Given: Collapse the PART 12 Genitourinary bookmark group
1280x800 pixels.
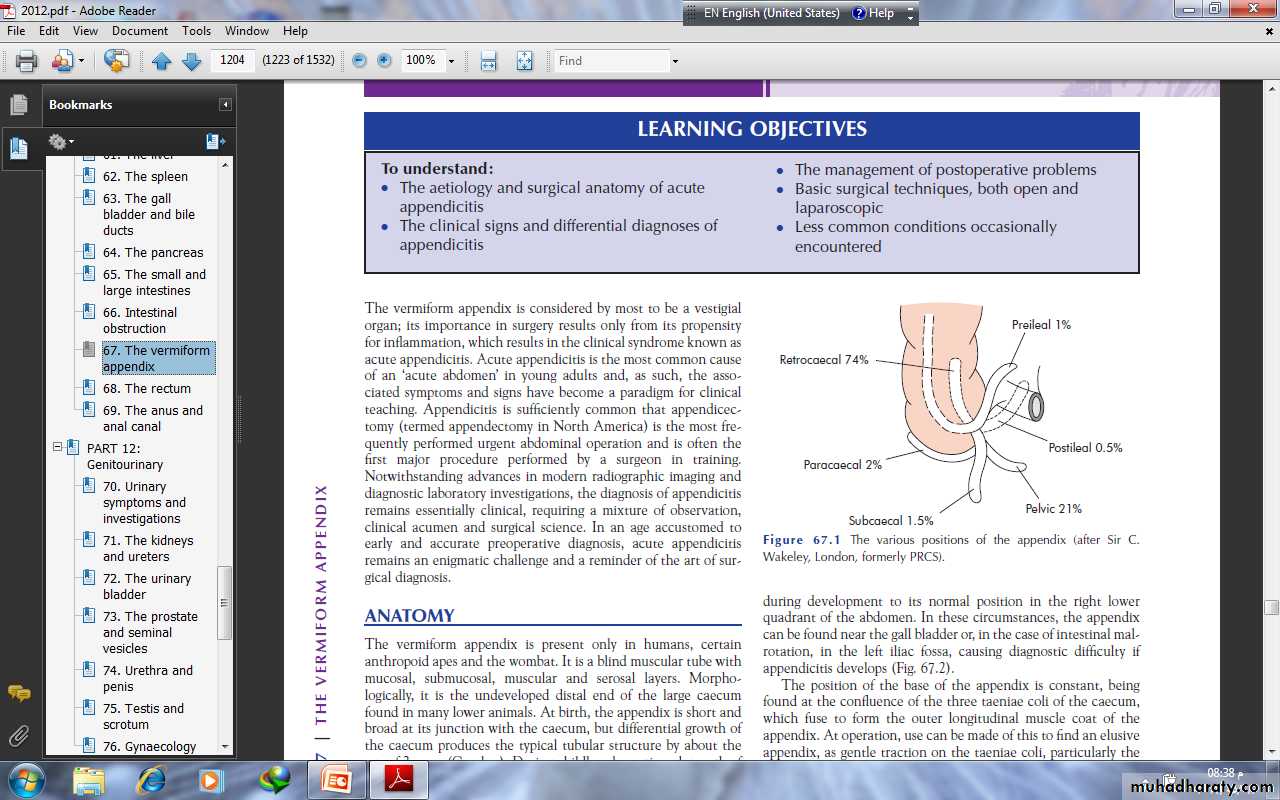Looking at the screenshot, I should click(x=58, y=448).
